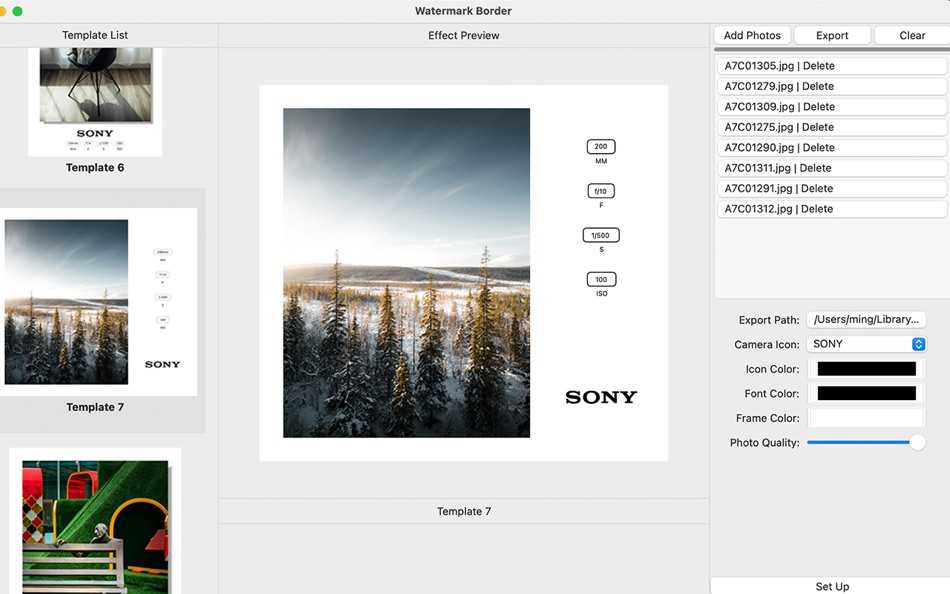950x594 pixels.
Task: Clear all photos with Clear button
Action: 912,35
